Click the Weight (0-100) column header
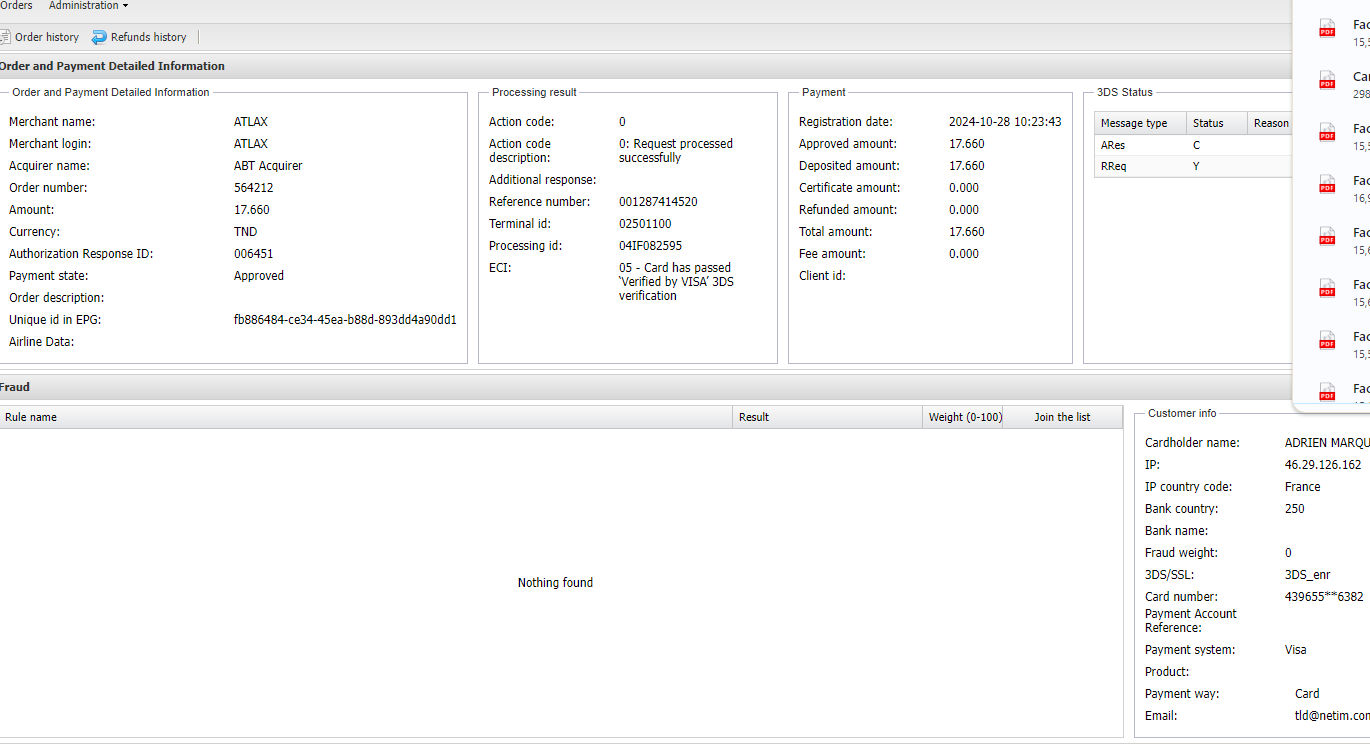Viewport: 1370px width, 745px height. (965, 417)
